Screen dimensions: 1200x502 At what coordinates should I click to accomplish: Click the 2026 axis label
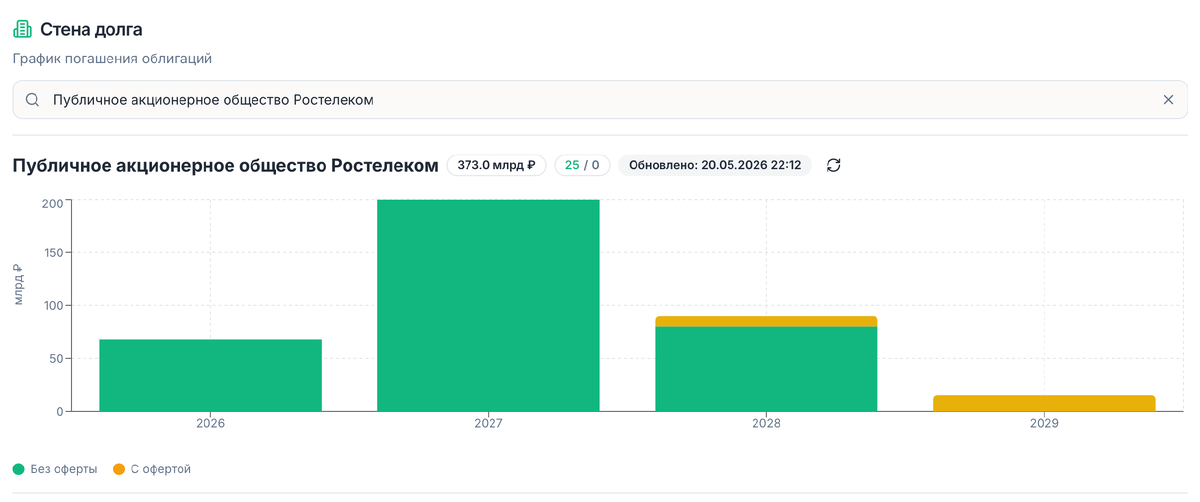coord(211,424)
